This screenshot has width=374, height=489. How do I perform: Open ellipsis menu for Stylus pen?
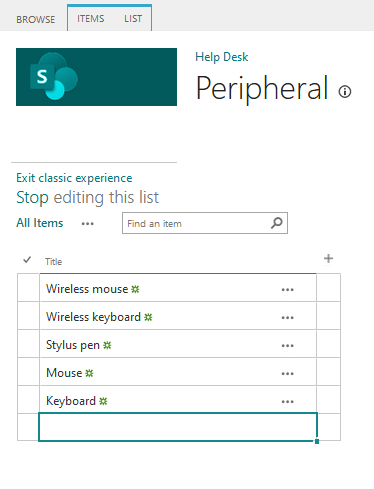287,346
